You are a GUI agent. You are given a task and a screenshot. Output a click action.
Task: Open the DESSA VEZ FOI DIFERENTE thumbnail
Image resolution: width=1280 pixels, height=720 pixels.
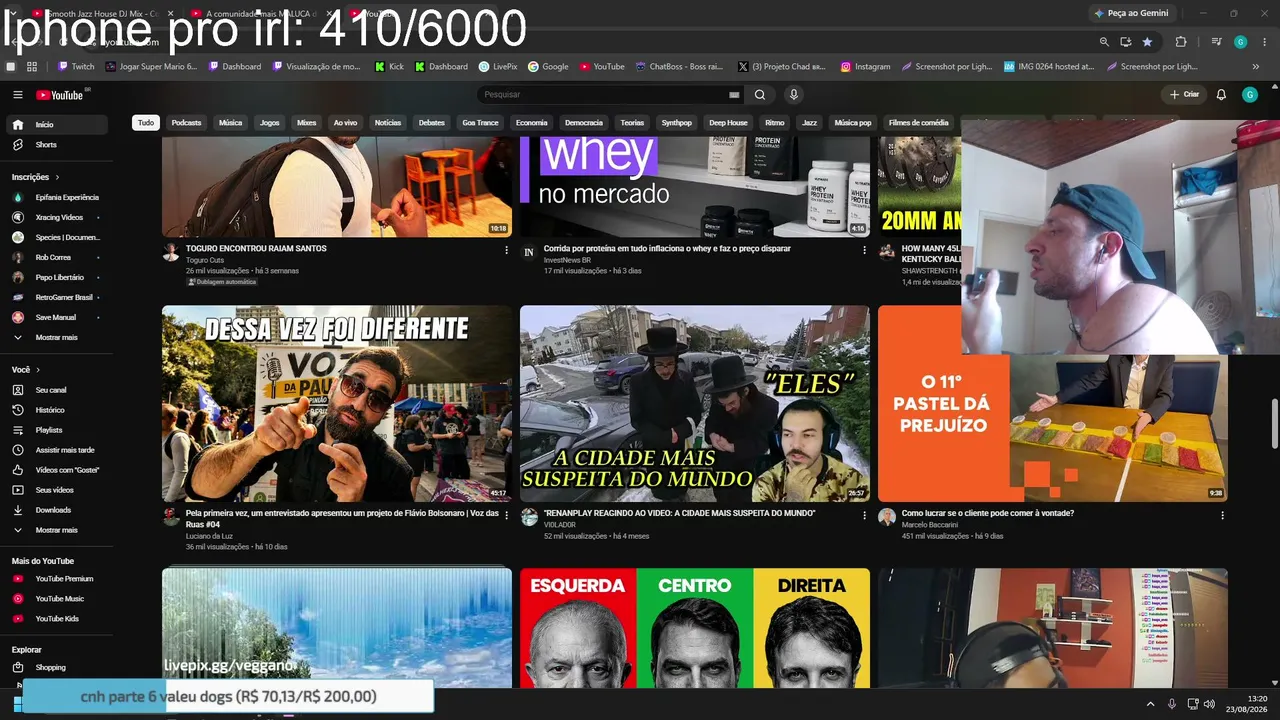337,403
